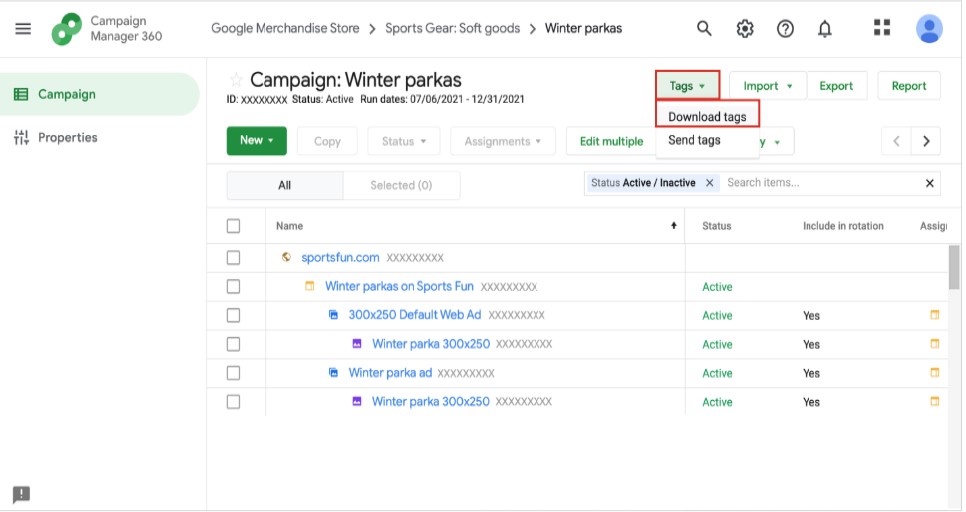Remove the Status Active / Inactive filter chip
Image resolution: width=966 pixels, height=512 pixels.
[709, 183]
